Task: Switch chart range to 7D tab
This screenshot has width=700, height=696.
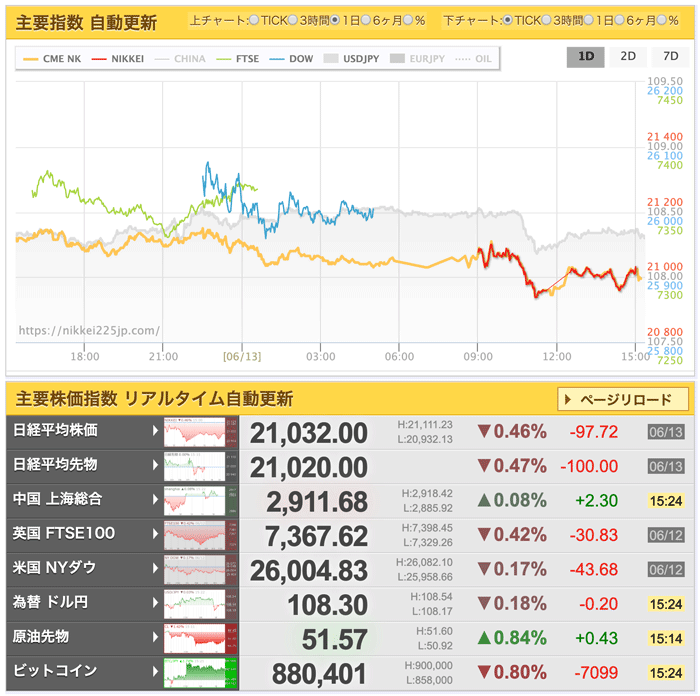Action: point(669,56)
